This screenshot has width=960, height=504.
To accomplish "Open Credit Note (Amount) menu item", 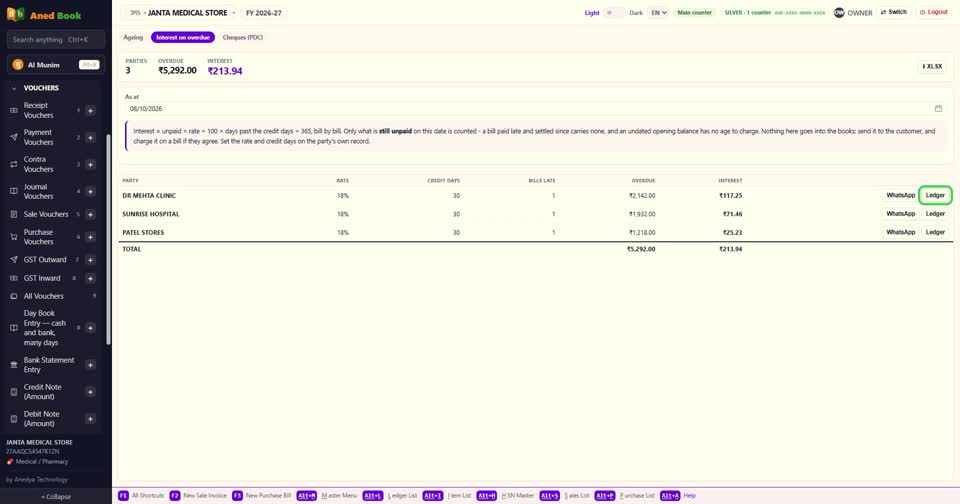I will click(x=42, y=392).
